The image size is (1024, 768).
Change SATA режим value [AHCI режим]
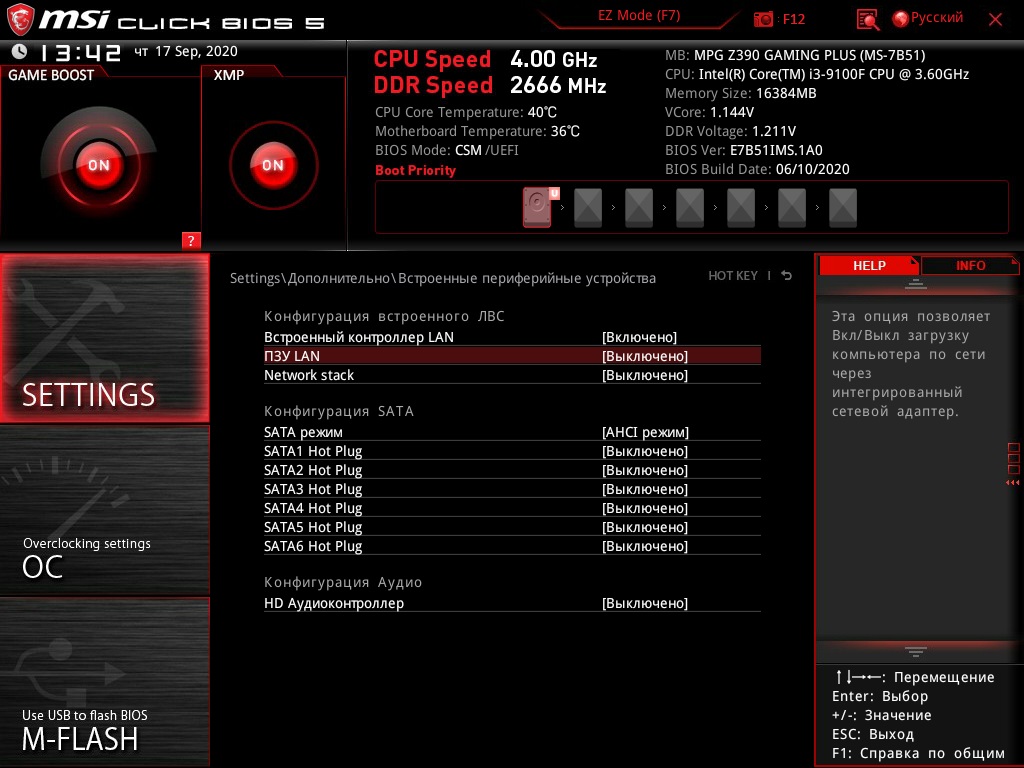coord(645,432)
